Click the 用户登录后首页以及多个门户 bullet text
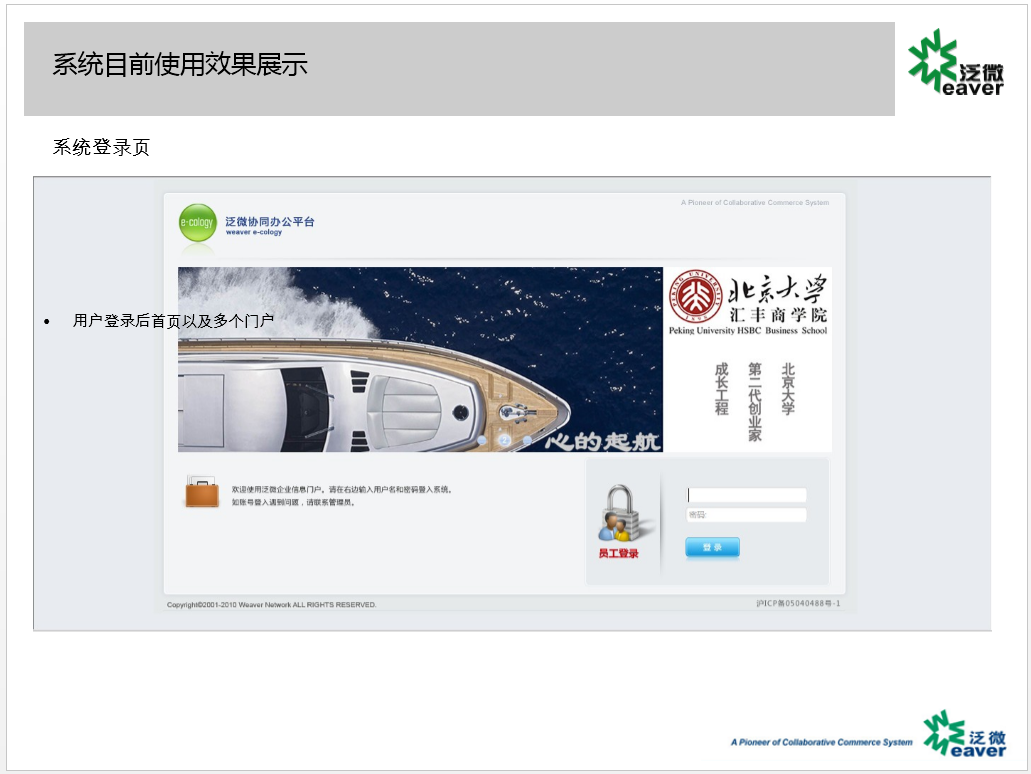Image resolution: width=1031 pixels, height=774 pixels. (173, 321)
